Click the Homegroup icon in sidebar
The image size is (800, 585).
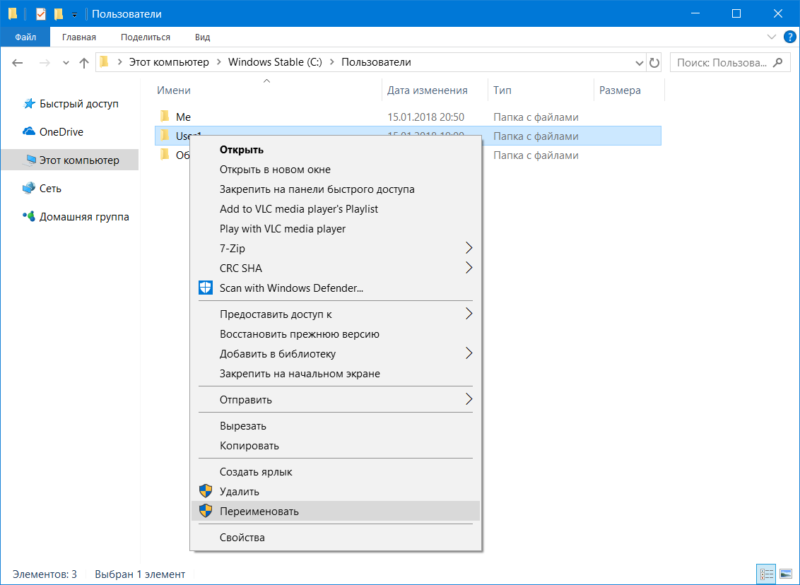[29, 216]
